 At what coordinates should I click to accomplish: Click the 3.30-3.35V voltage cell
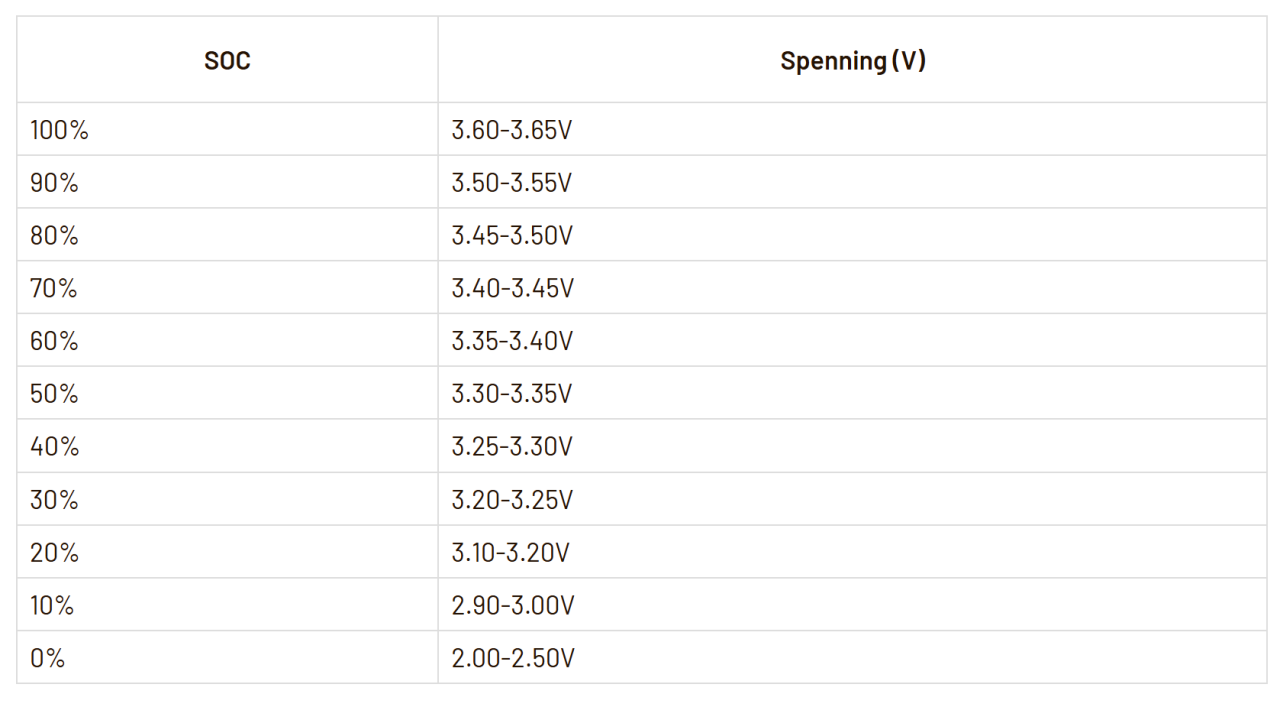click(512, 394)
